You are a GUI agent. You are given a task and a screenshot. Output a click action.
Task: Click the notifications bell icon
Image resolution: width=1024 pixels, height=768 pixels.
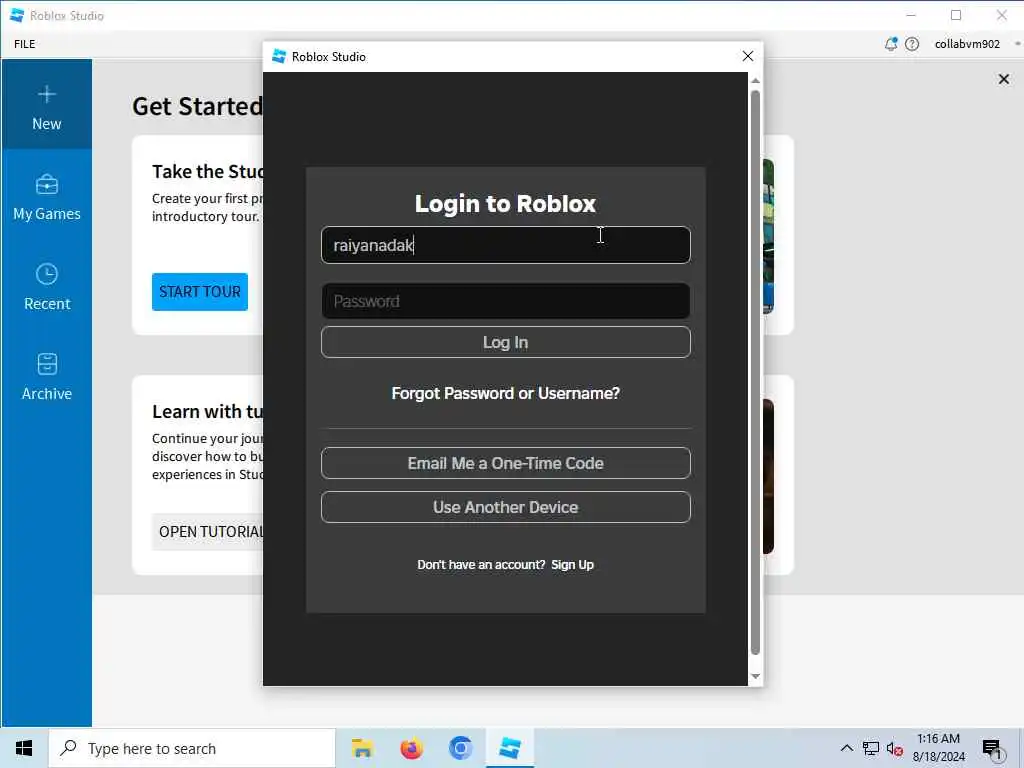click(891, 44)
